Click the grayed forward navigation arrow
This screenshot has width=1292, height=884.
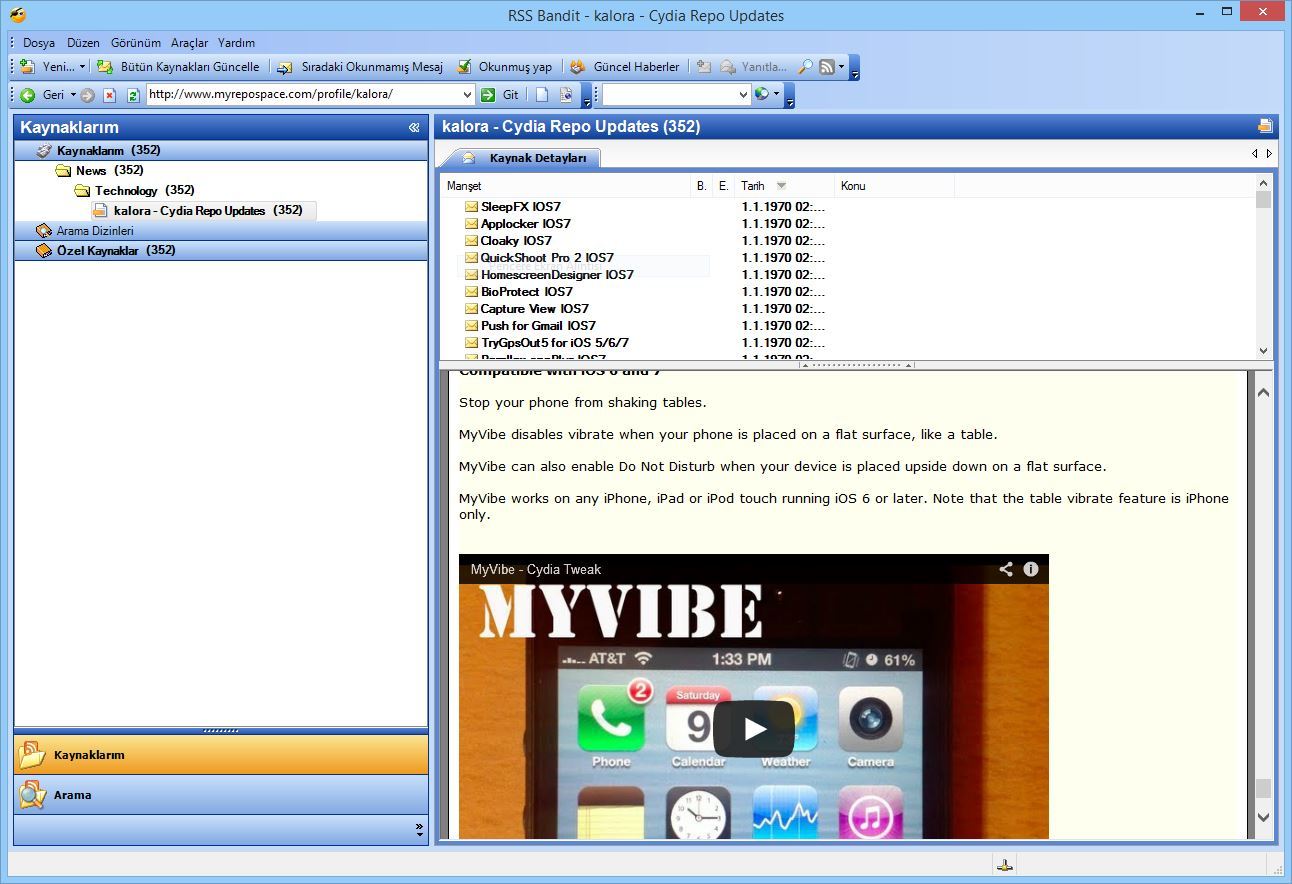coord(88,95)
